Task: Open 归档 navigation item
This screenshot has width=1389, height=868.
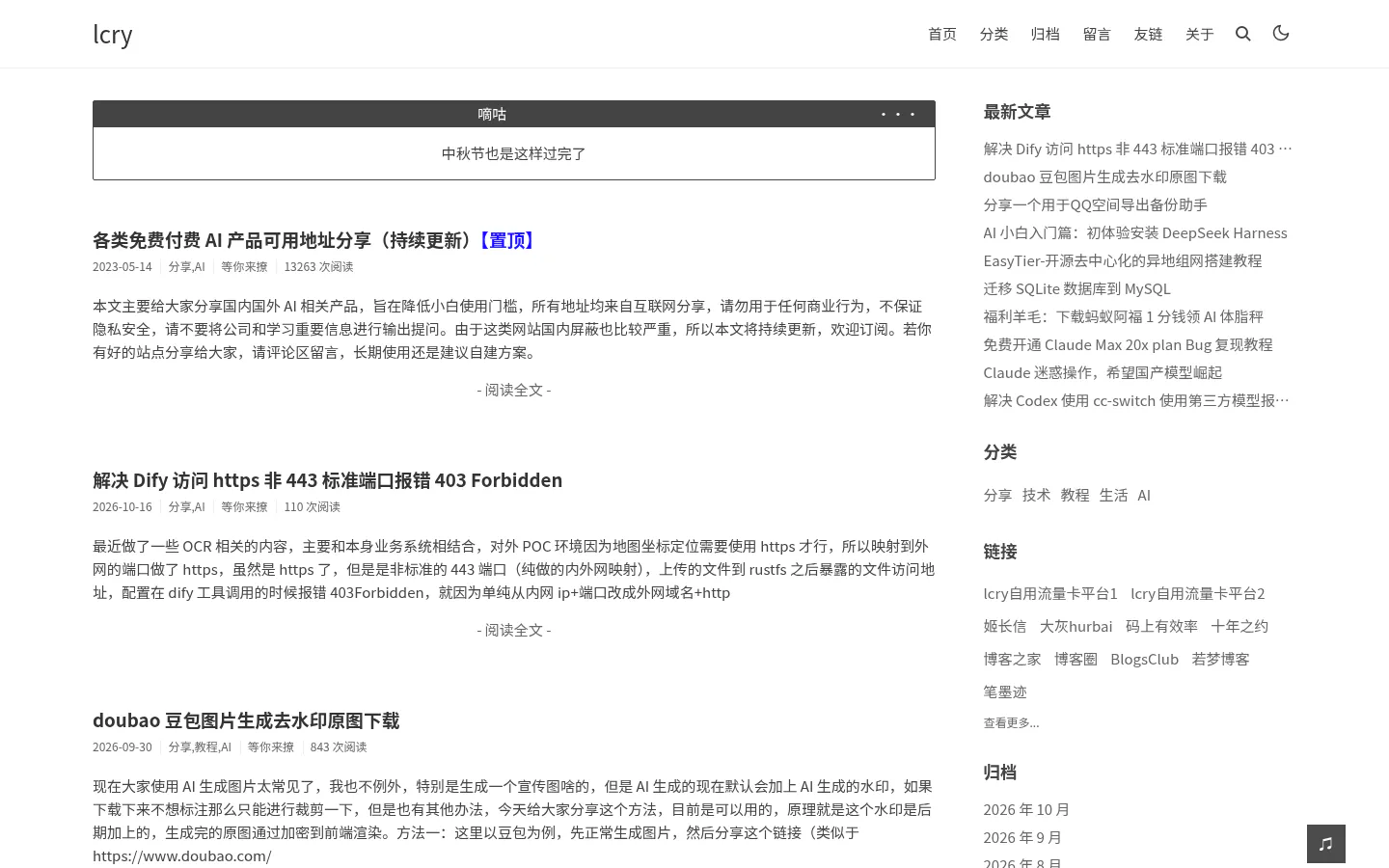Action: (1045, 34)
